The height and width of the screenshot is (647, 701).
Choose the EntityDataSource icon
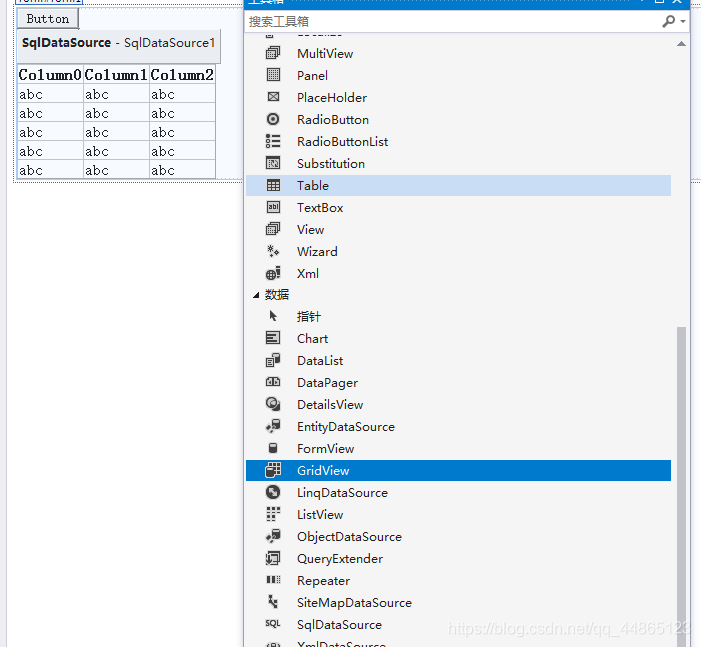273,426
